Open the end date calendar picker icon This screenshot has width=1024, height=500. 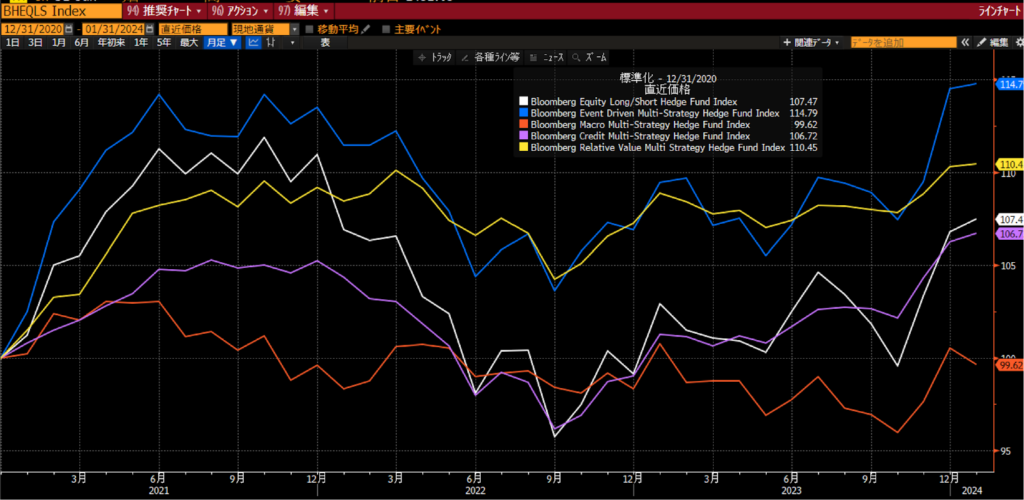[x=151, y=29]
